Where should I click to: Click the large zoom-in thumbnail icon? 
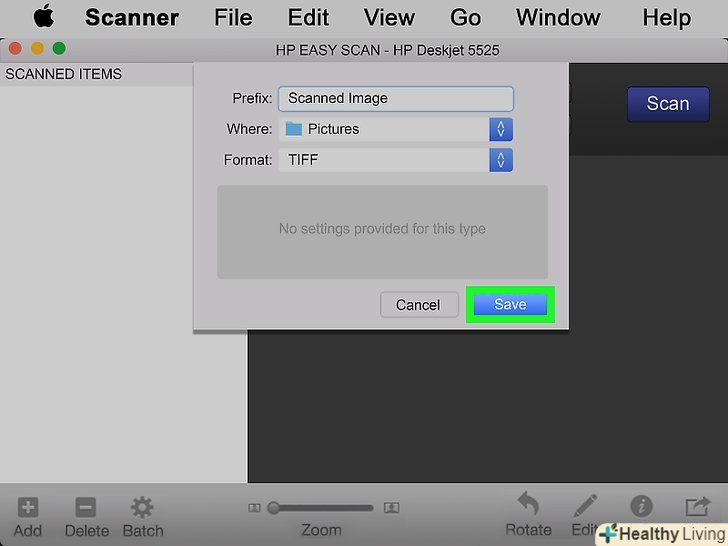(391, 508)
